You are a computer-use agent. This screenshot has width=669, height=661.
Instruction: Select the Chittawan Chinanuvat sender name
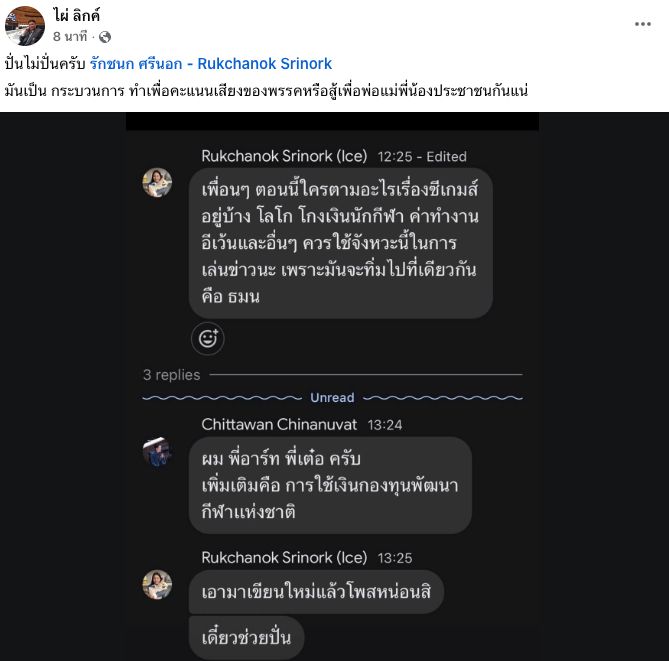click(279, 425)
